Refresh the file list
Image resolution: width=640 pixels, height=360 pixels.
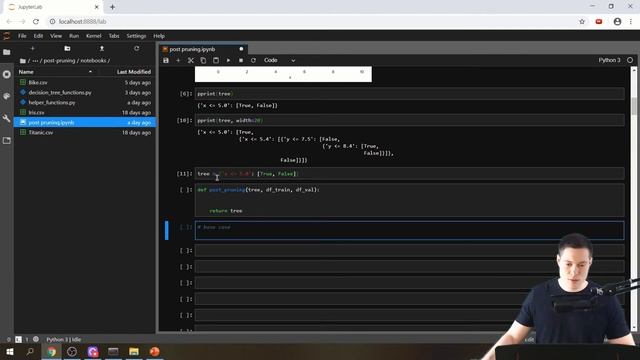click(x=136, y=49)
